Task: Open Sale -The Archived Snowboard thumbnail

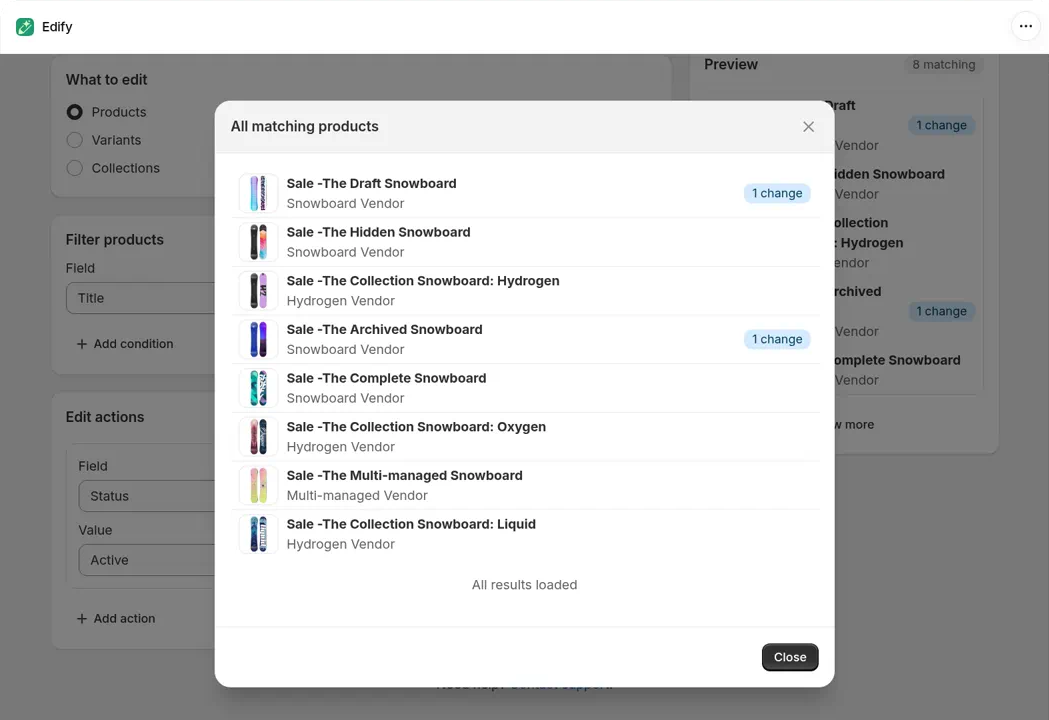Action: tap(258, 339)
